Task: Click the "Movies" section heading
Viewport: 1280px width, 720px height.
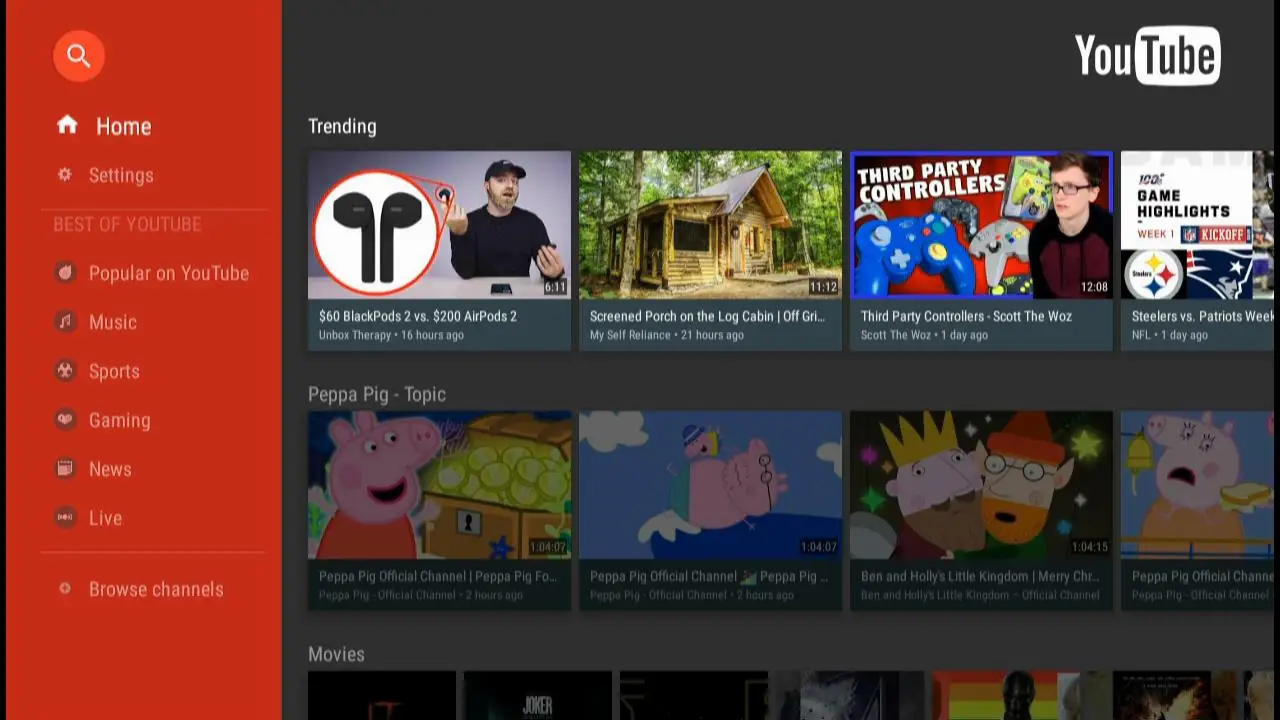Action: pyautogui.click(x=336, y=654)
